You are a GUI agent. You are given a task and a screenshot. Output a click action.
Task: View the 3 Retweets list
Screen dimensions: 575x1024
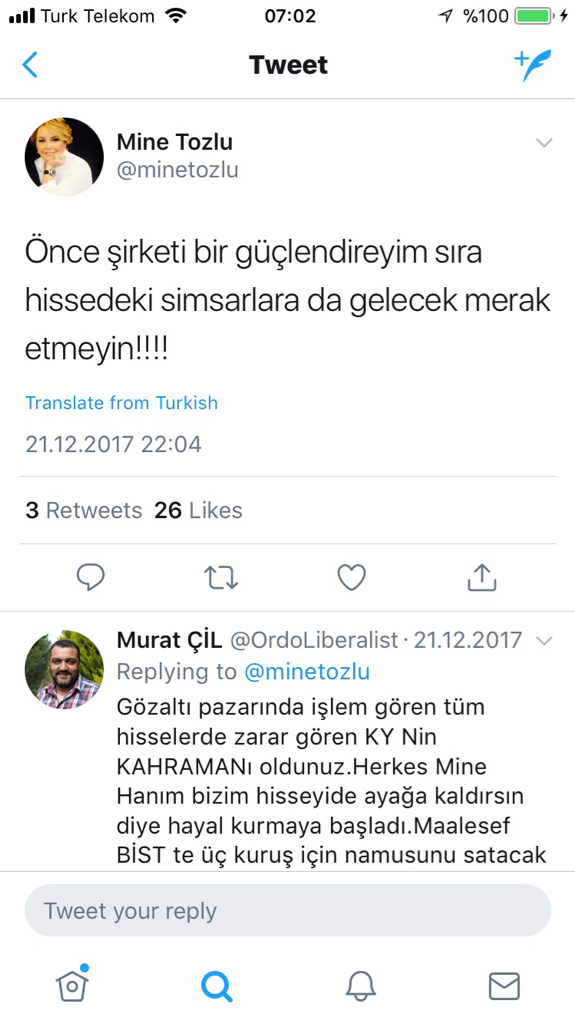[84, 510]
